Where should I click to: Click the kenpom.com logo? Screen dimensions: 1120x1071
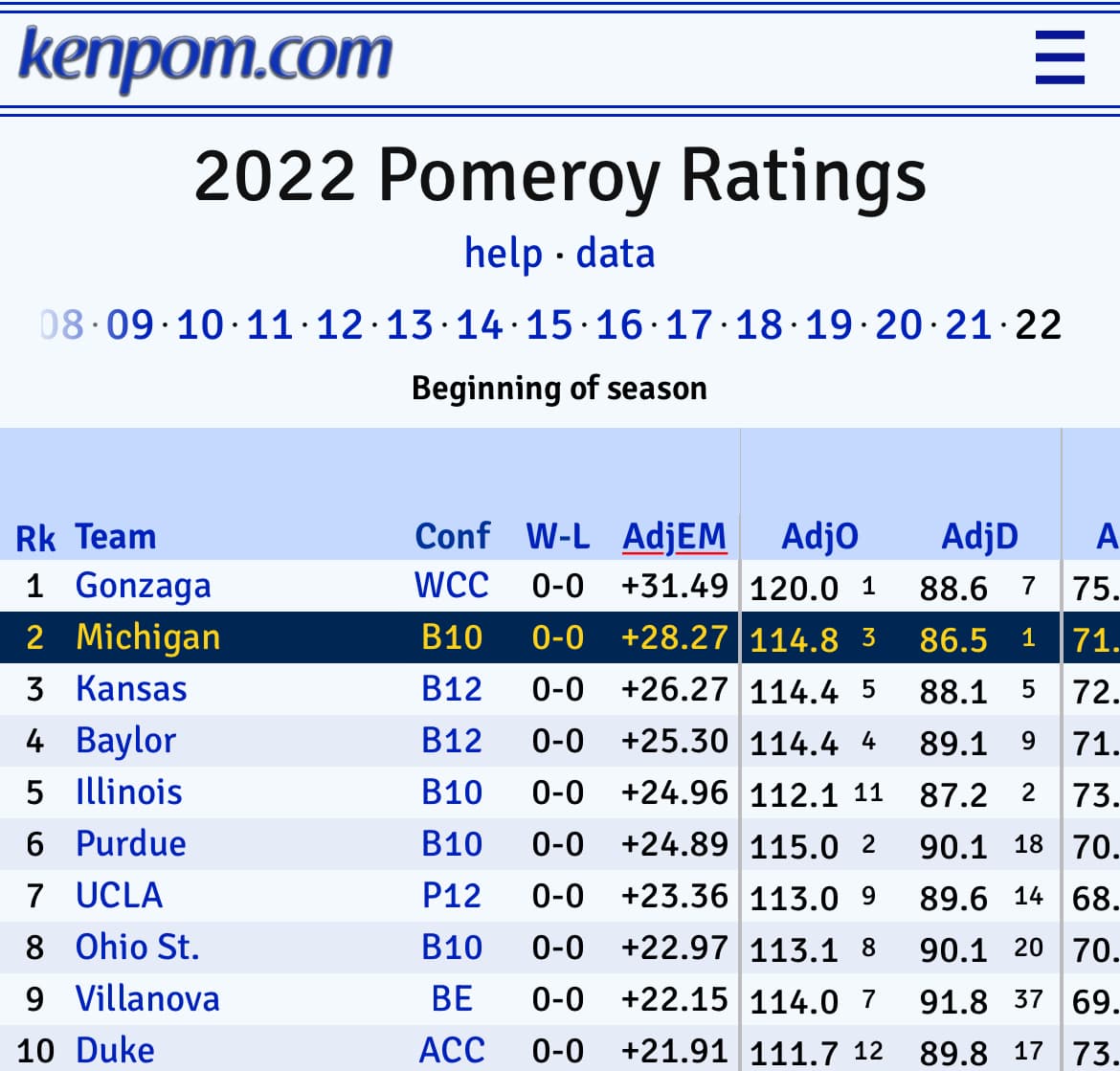click(x=205, y=56)
